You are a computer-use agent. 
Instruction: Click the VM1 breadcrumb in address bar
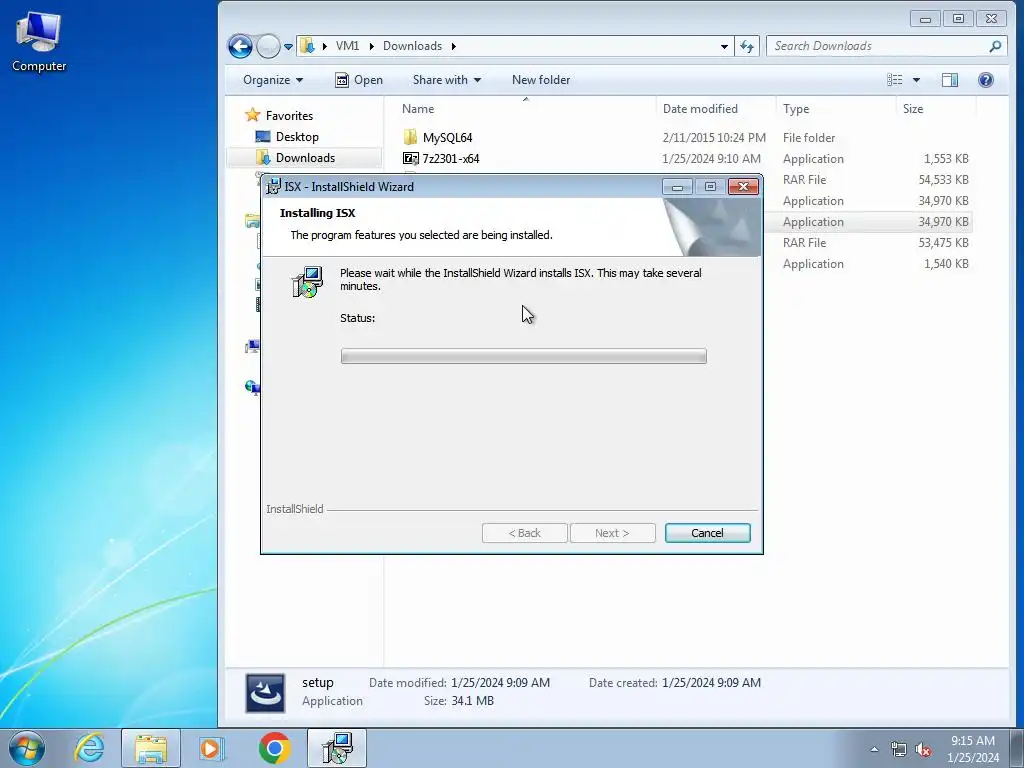tap(347, 46)
